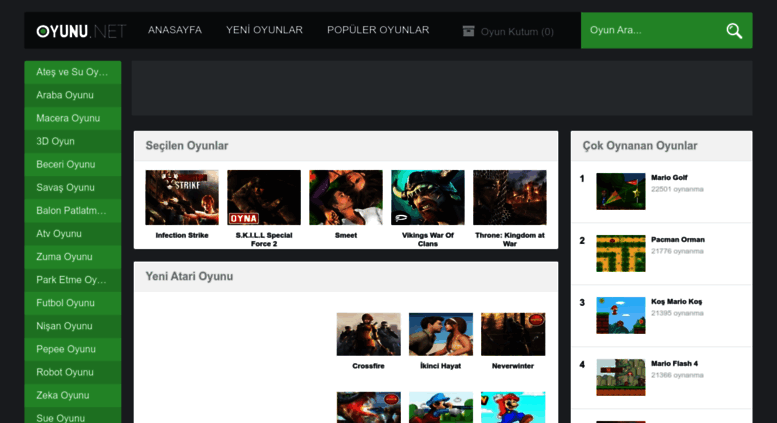Open POPÜLER OYUNLAR menu item

pos(378,30)
